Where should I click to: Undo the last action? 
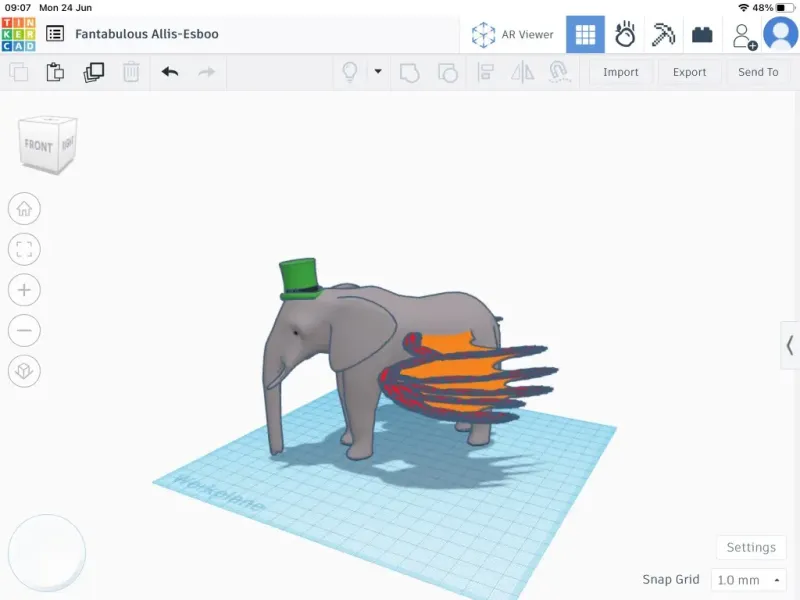point(170,72)
